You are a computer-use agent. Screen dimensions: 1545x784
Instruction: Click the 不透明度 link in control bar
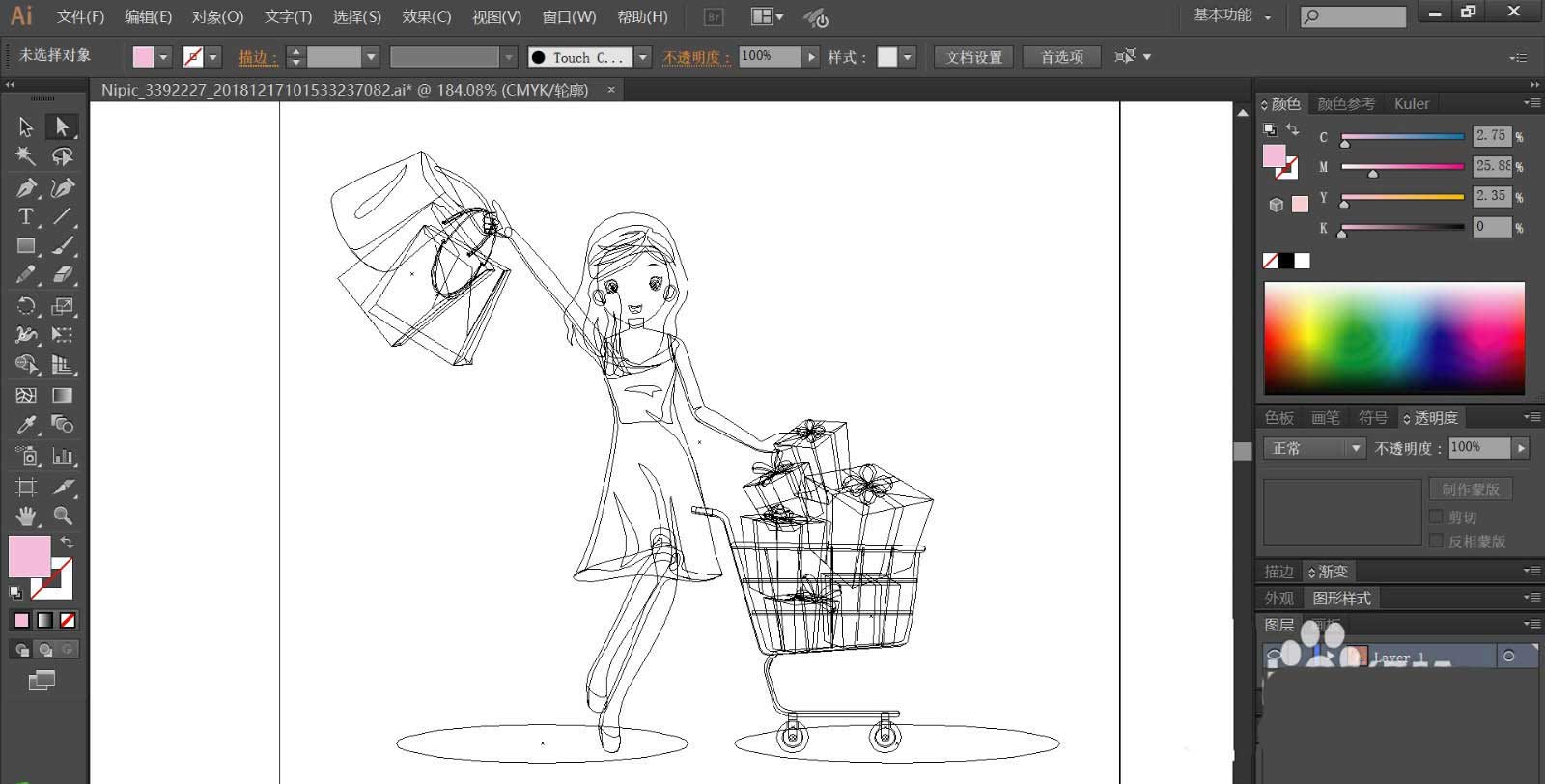click(696, 57)
